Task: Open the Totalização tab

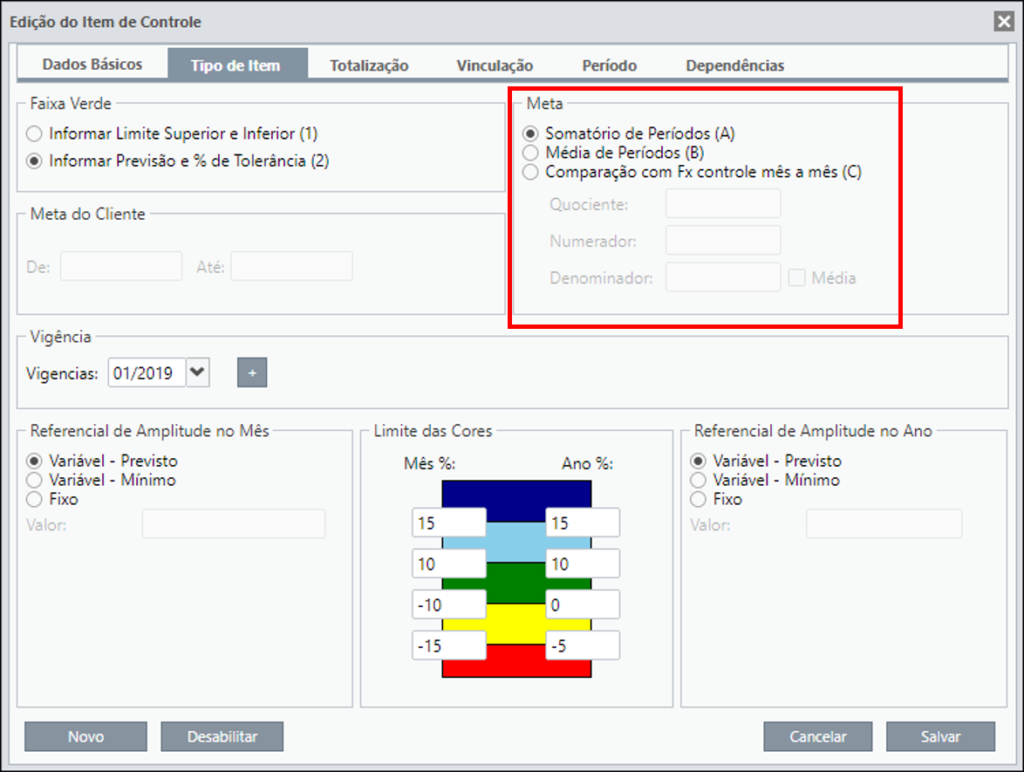Action: point(369,65)
